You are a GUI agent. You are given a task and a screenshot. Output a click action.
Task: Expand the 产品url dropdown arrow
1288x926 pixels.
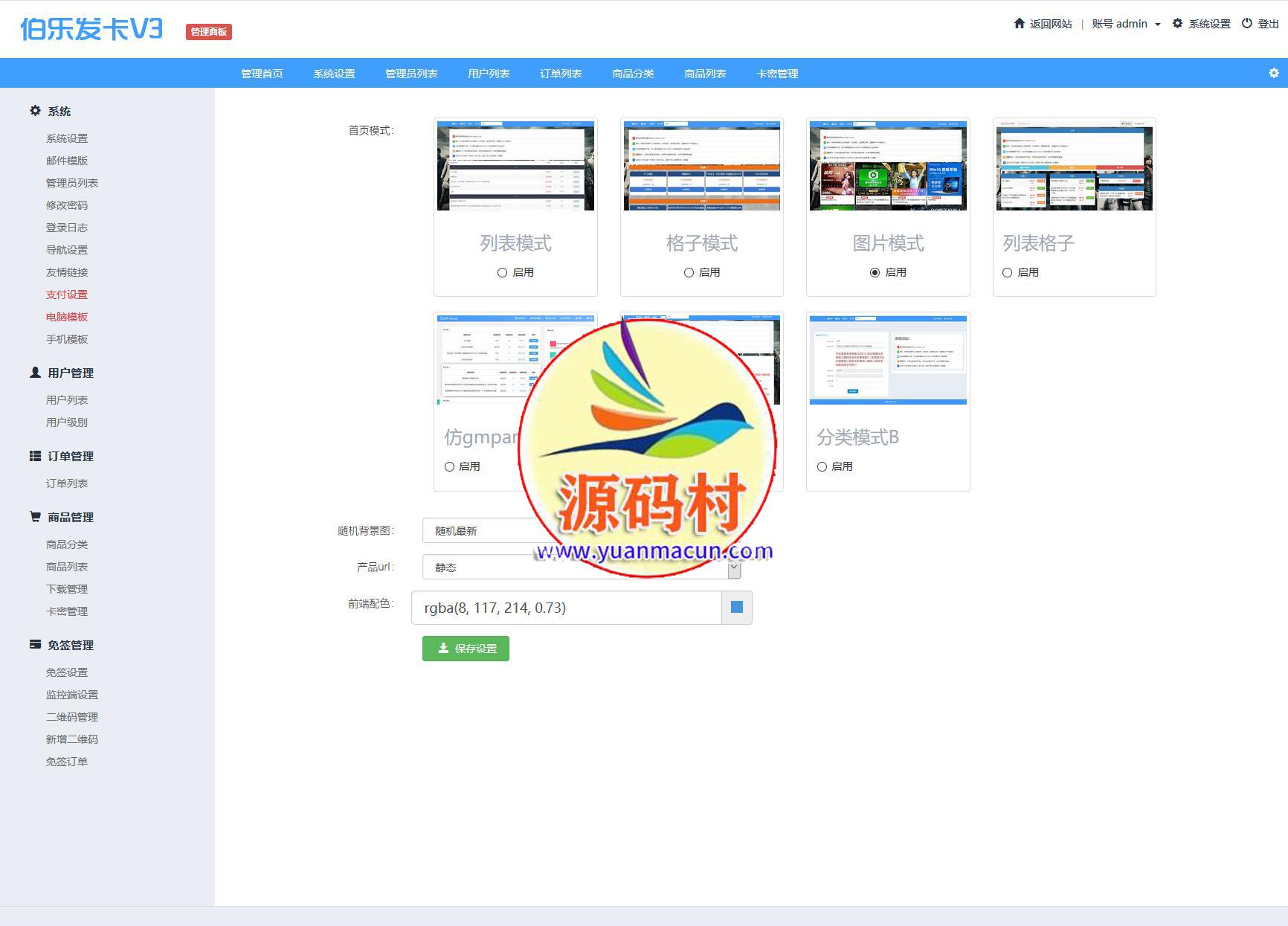coord(733,568)
